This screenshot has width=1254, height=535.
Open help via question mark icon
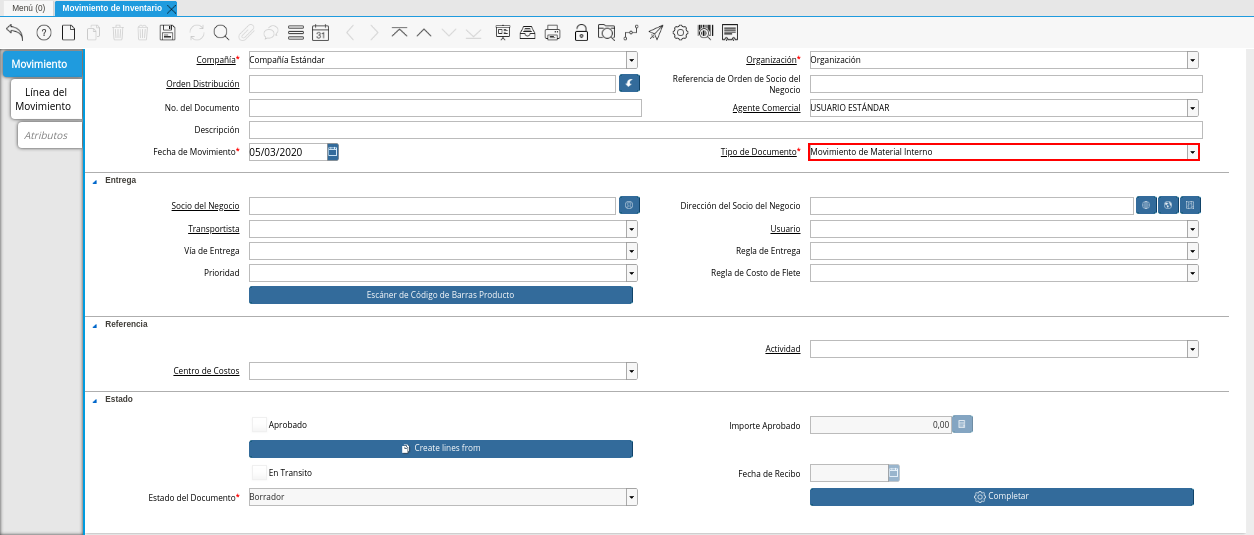(43, 33)
